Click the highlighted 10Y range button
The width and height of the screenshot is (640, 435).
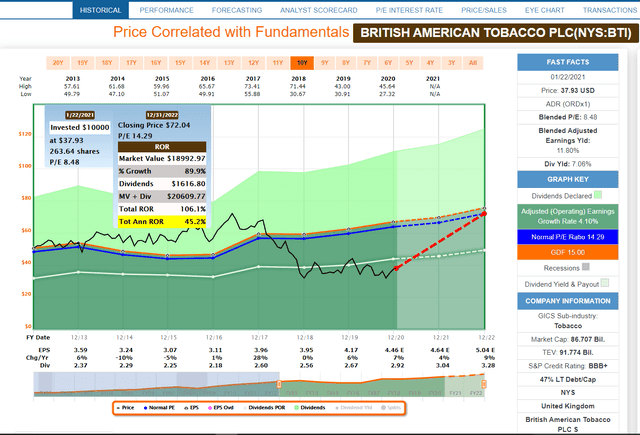click(302, 63)
